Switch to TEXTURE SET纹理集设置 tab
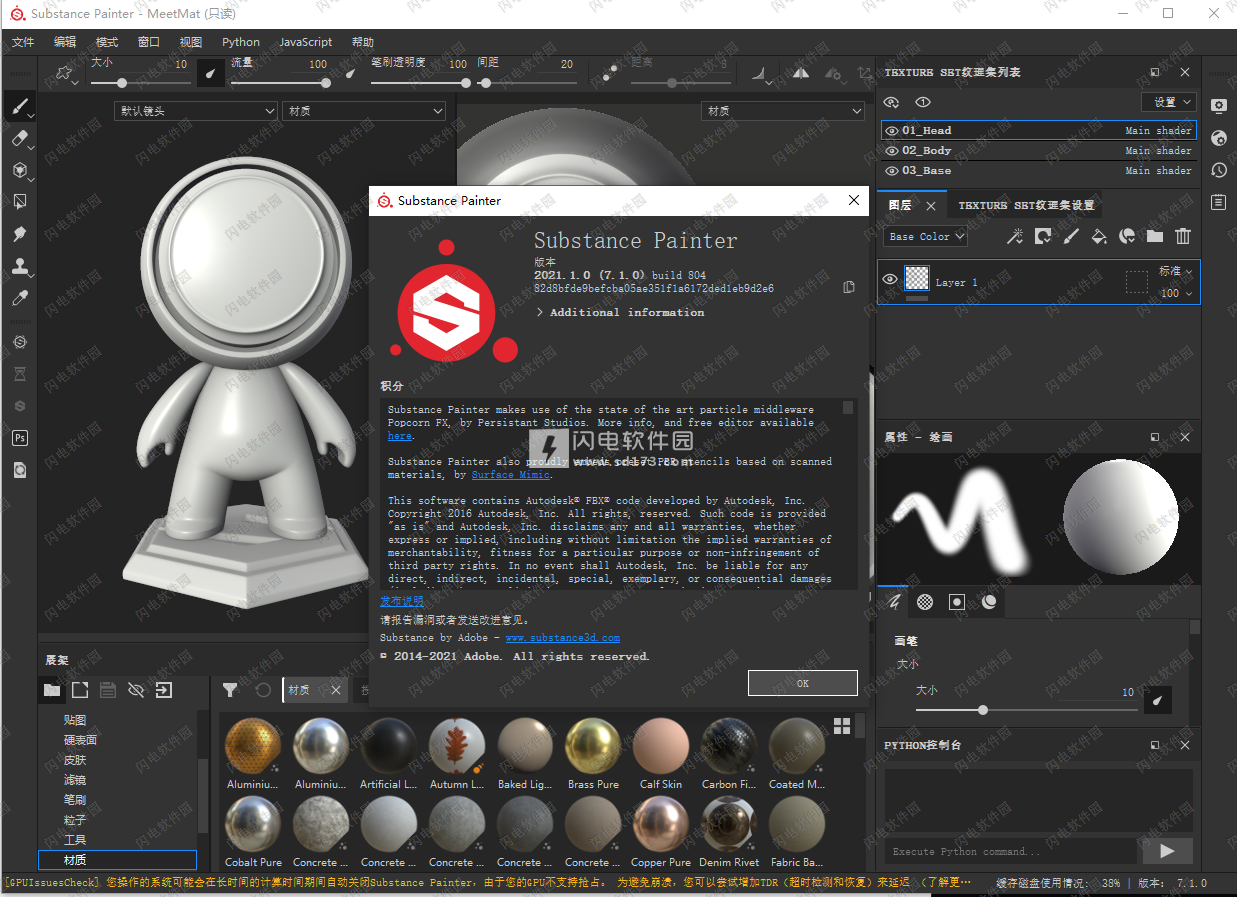The height and width of the screenshot is (897, 1237). tap(1026, 205)
